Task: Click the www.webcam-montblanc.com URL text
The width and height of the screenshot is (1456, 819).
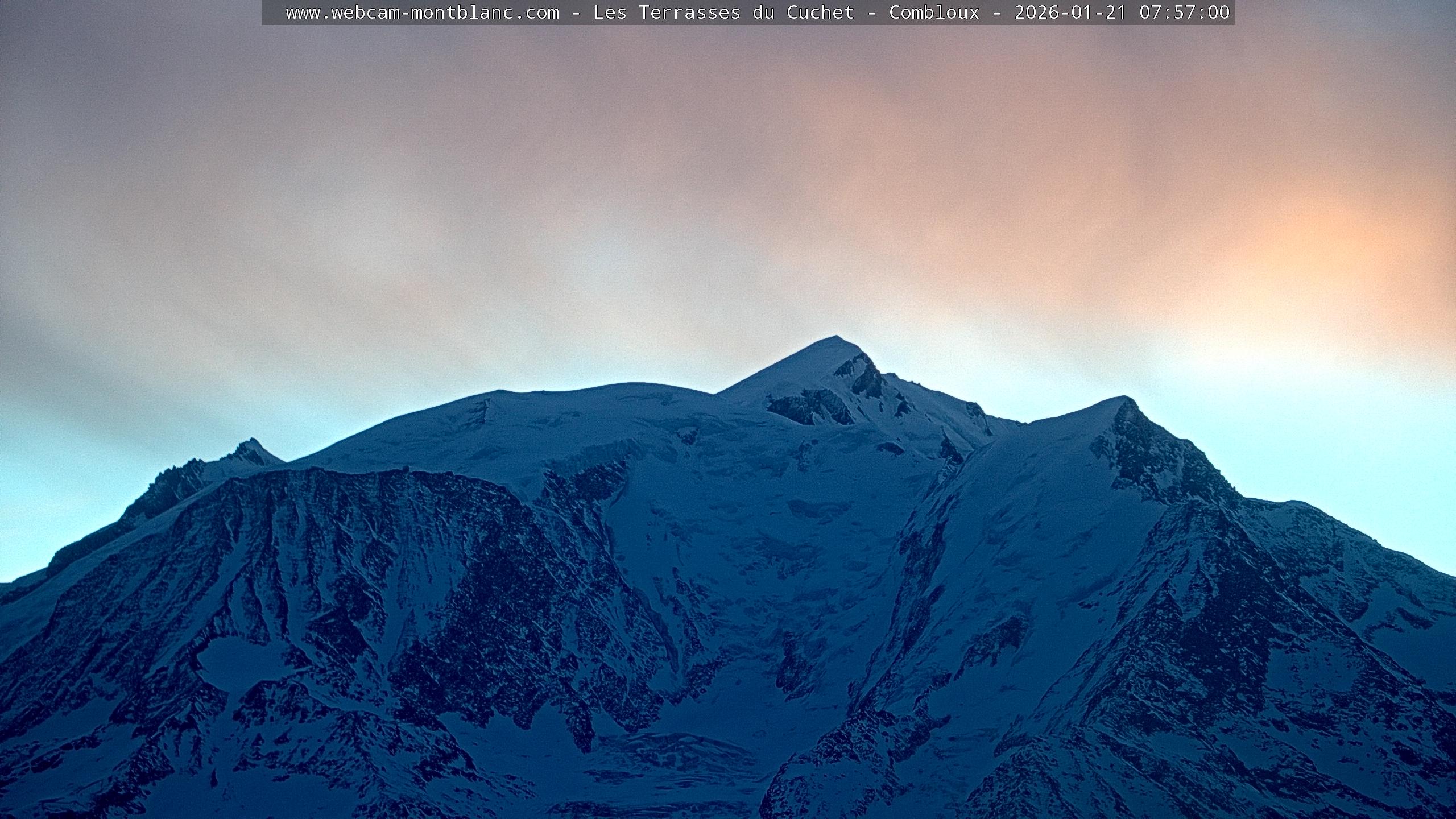Action: coord(422,13)
